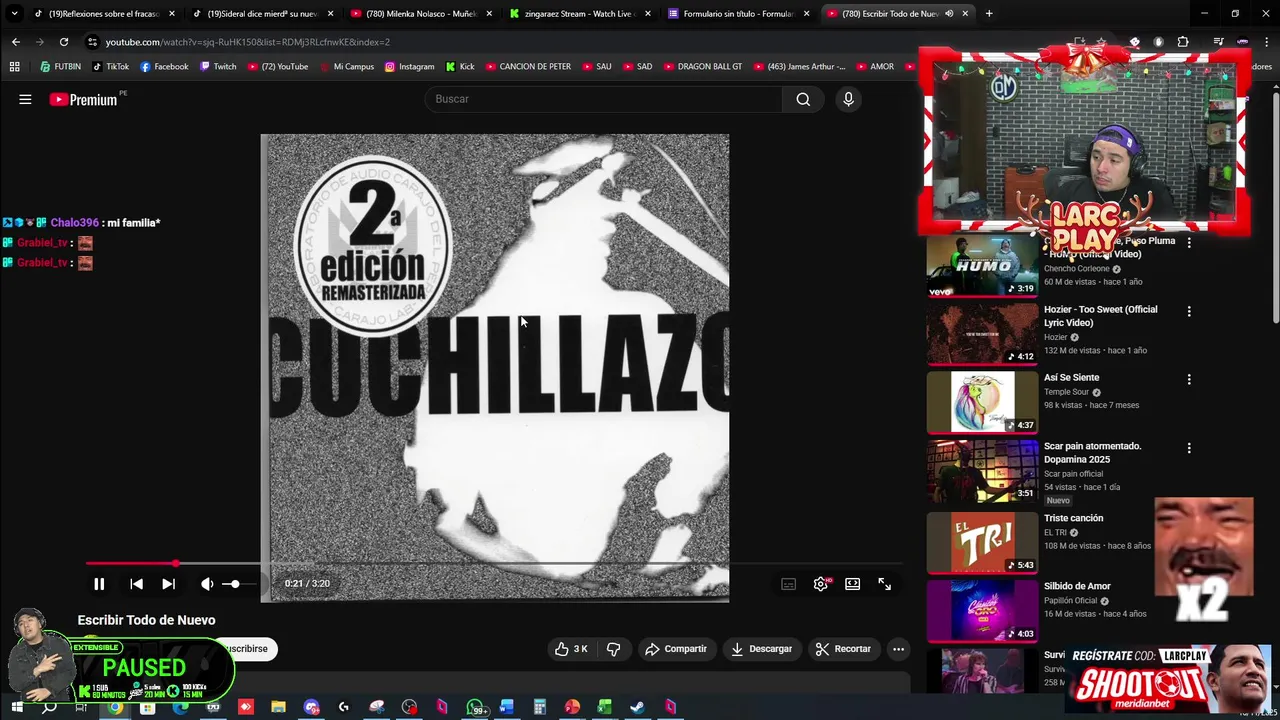Toggle subtitles on the player

(x=788, y=584)
